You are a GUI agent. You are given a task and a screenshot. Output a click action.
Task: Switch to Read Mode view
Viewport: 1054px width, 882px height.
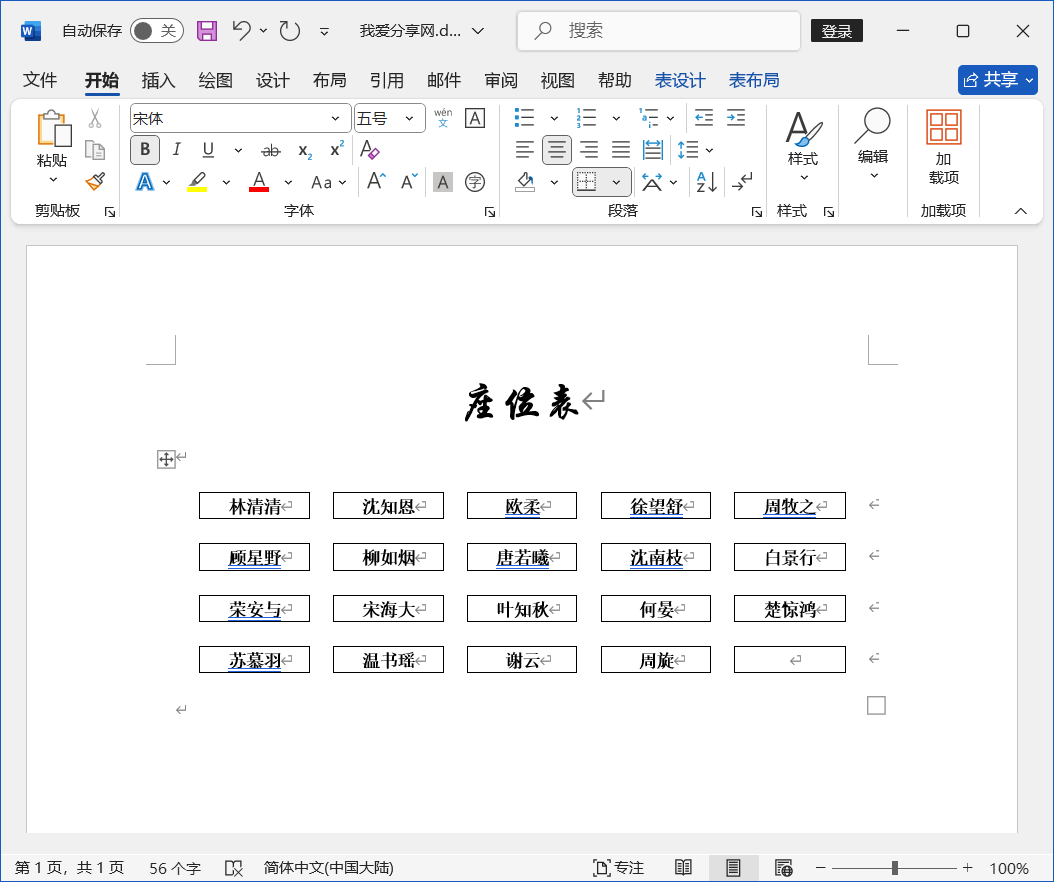coord(683,868)
